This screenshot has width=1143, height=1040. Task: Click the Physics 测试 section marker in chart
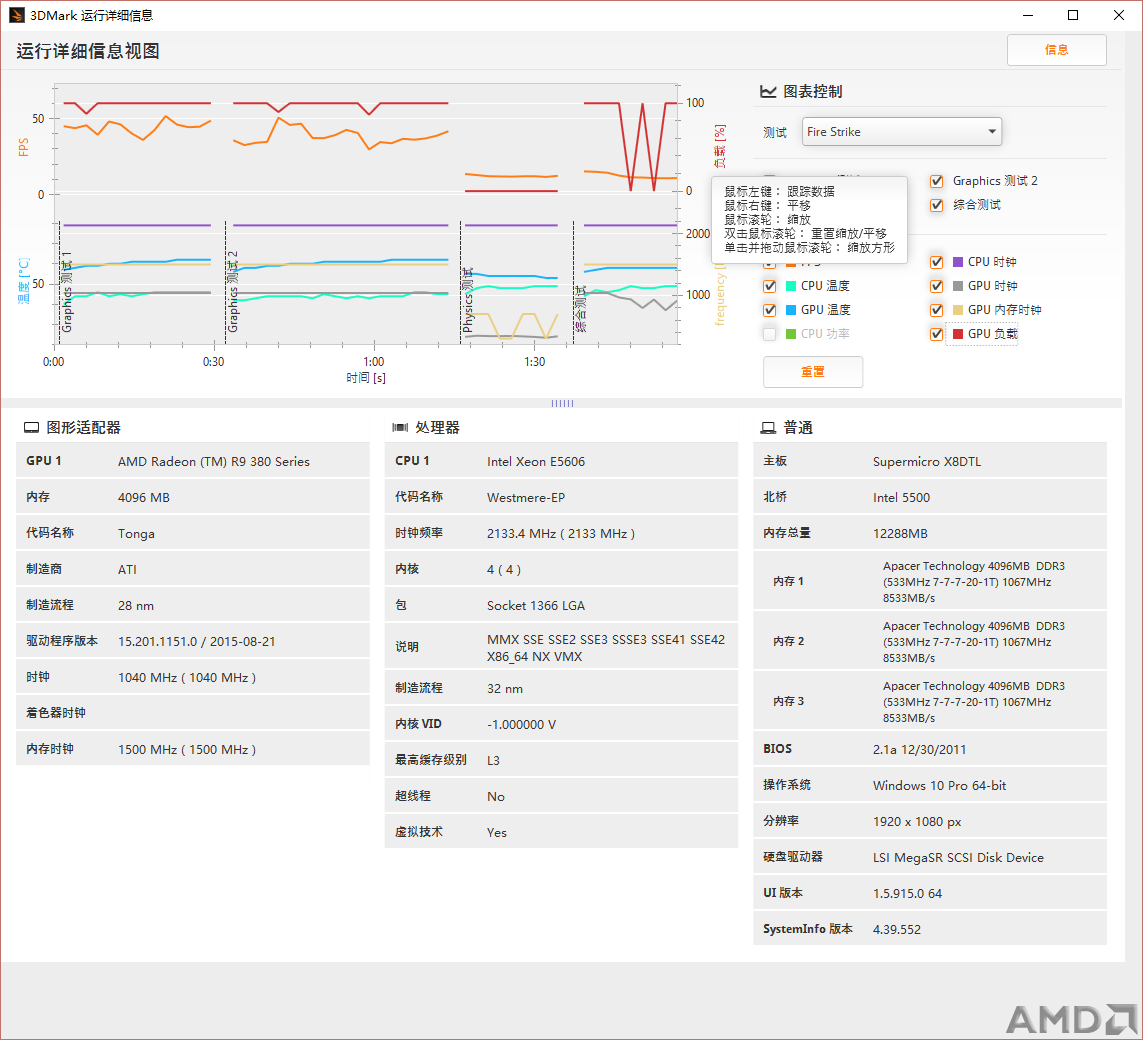click(x=468, y=300)
